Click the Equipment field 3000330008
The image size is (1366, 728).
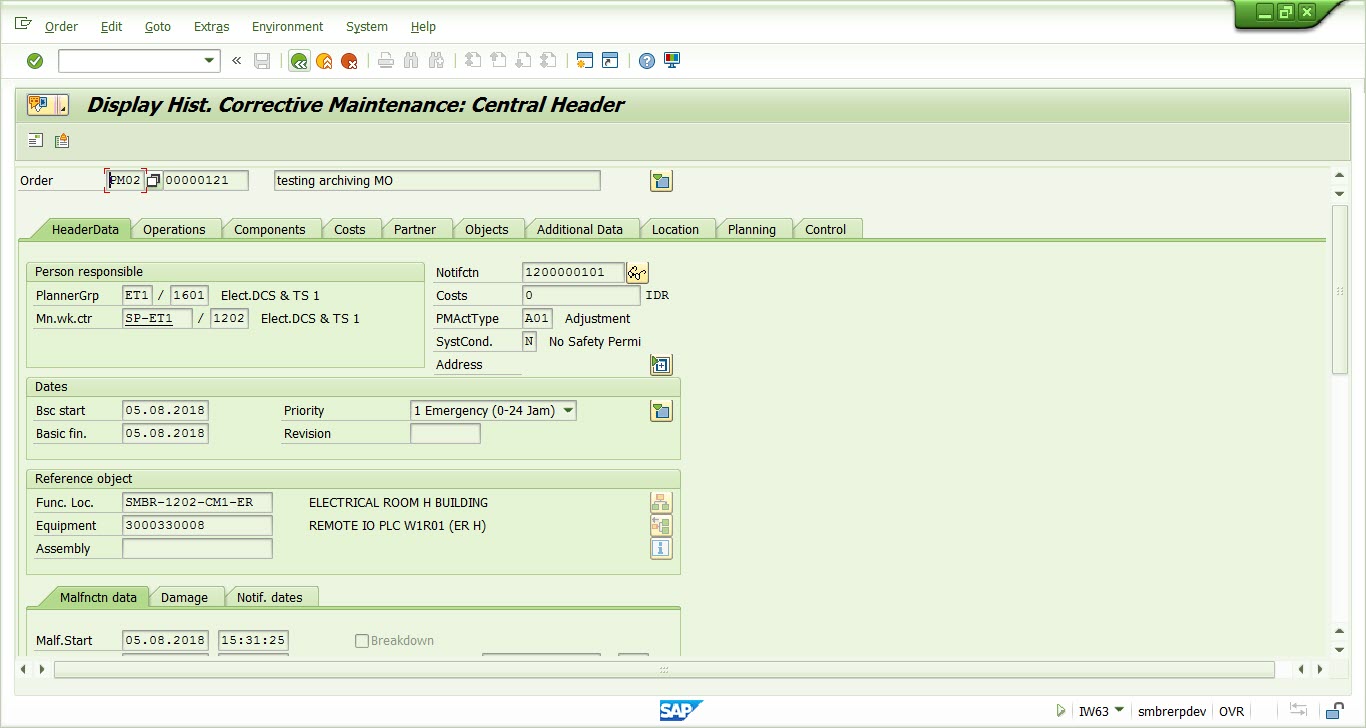(197, 526)
